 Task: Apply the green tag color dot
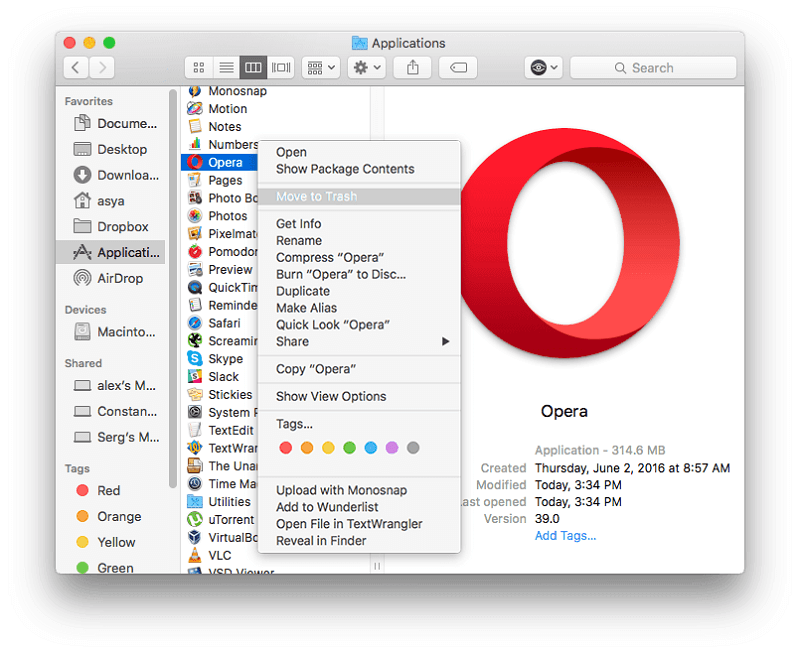tap(349, 448)
